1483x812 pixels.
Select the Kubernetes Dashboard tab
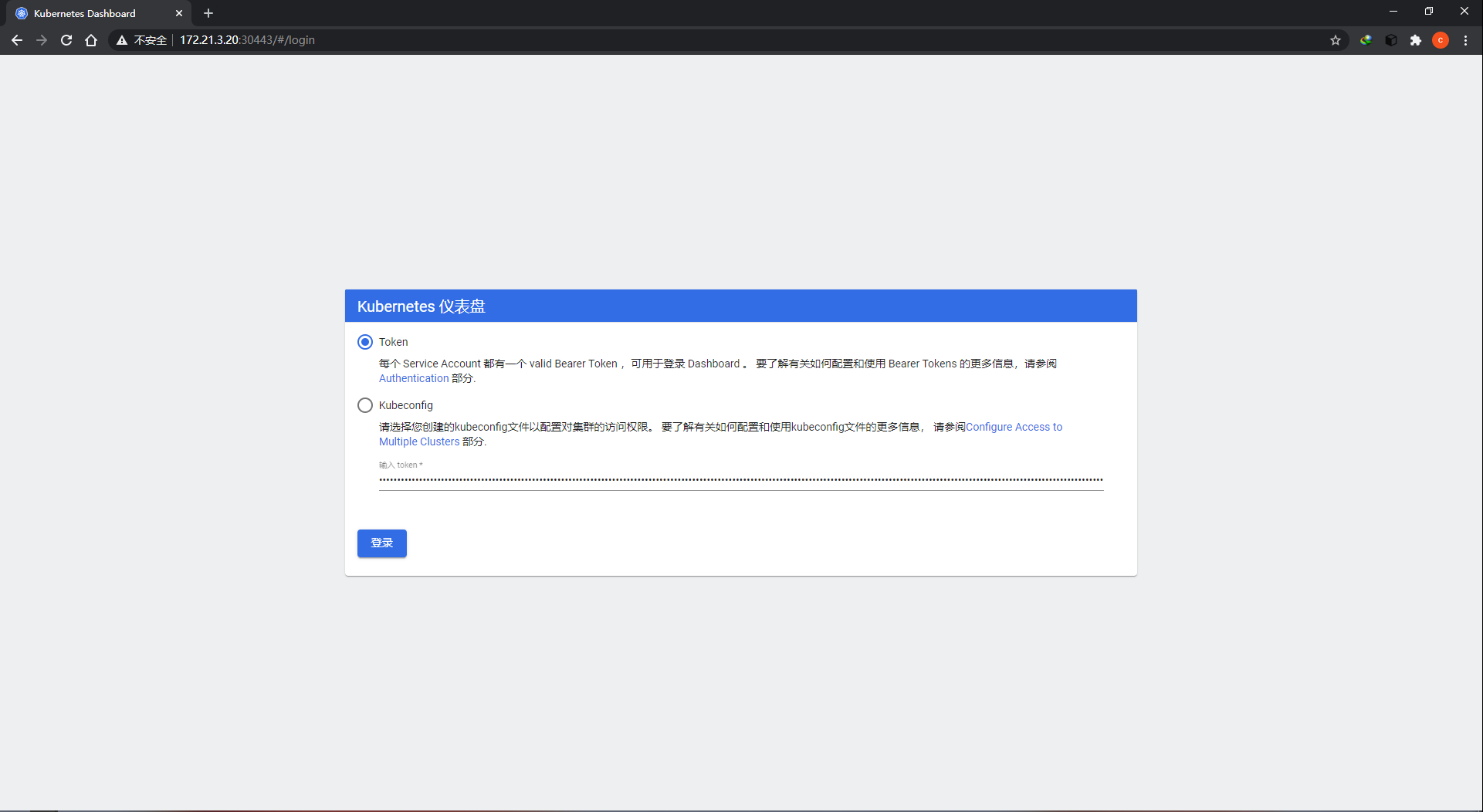click(100, 13)
